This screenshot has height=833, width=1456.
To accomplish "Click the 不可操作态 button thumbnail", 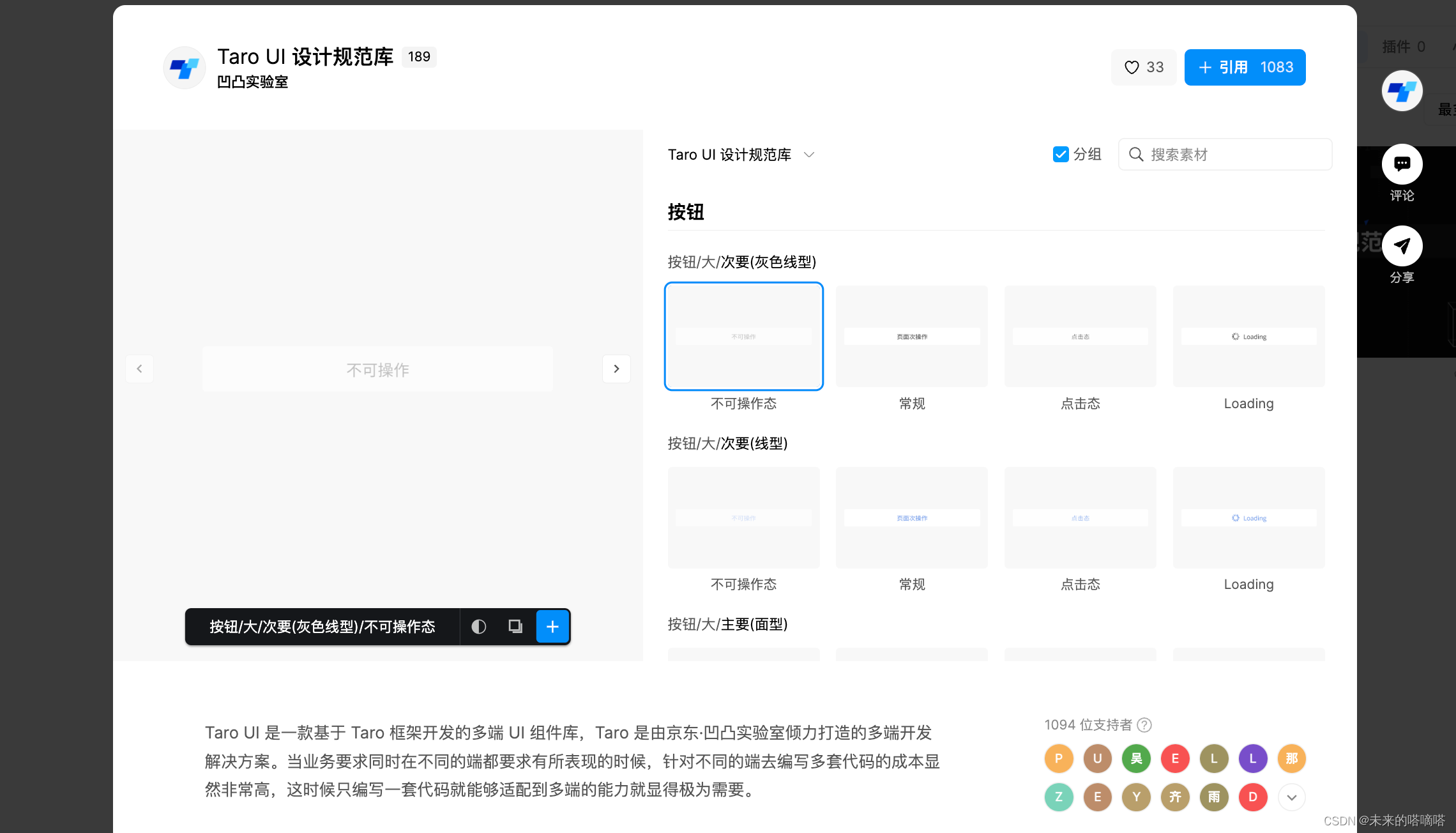I will pyautogui.click(x=743, y=335).
